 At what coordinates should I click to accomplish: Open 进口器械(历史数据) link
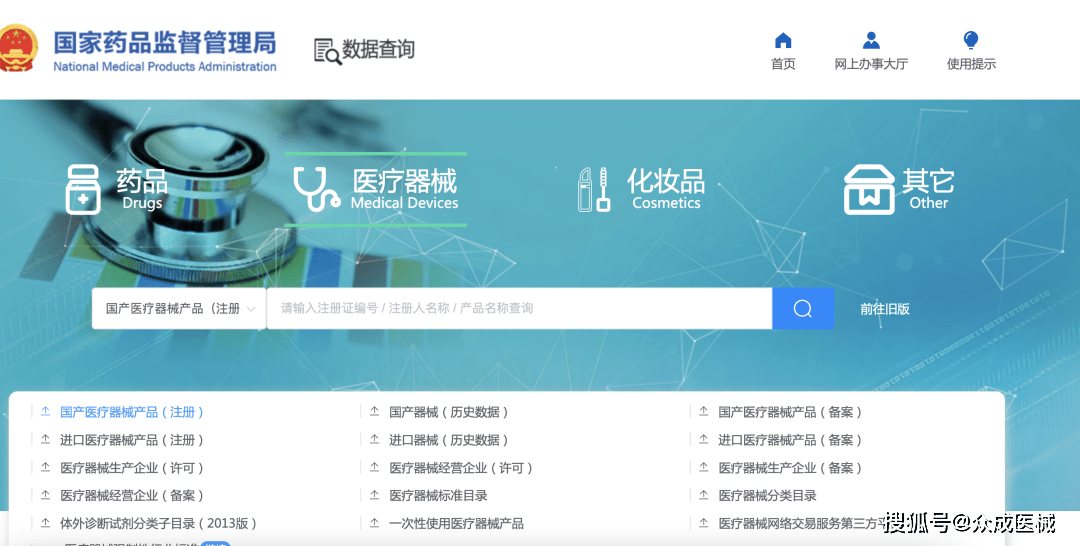pyautogui.click(x=449, y=440)
